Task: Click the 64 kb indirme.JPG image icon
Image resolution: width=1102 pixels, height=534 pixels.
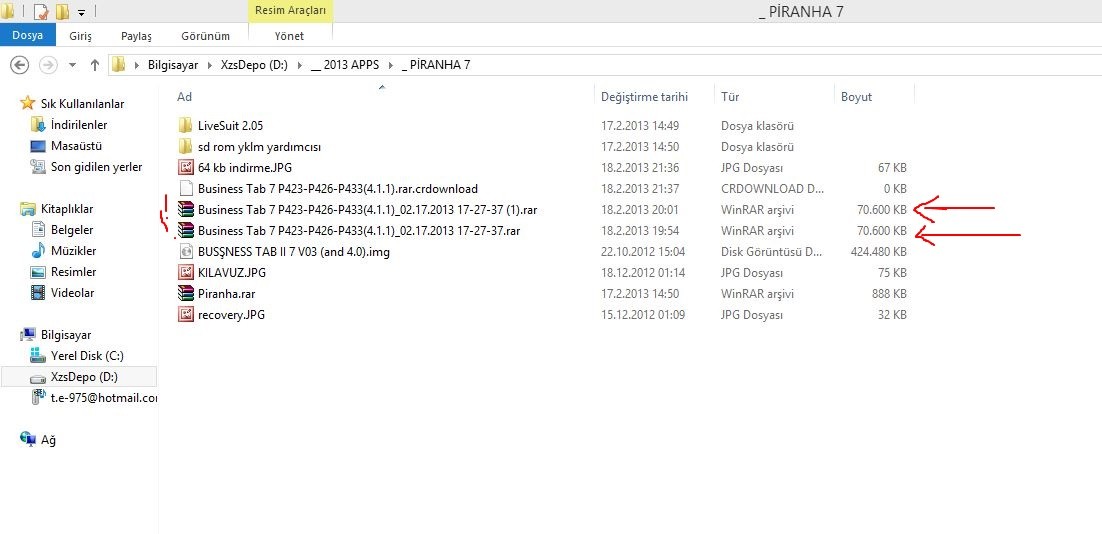Action: (x=186, y=168)
